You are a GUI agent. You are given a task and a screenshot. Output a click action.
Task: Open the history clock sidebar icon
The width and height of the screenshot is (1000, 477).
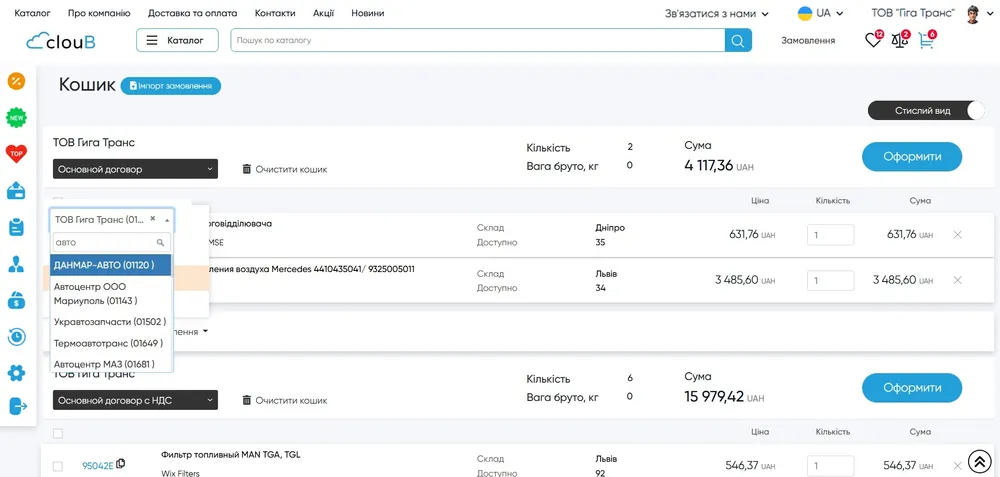coord(17,336)
